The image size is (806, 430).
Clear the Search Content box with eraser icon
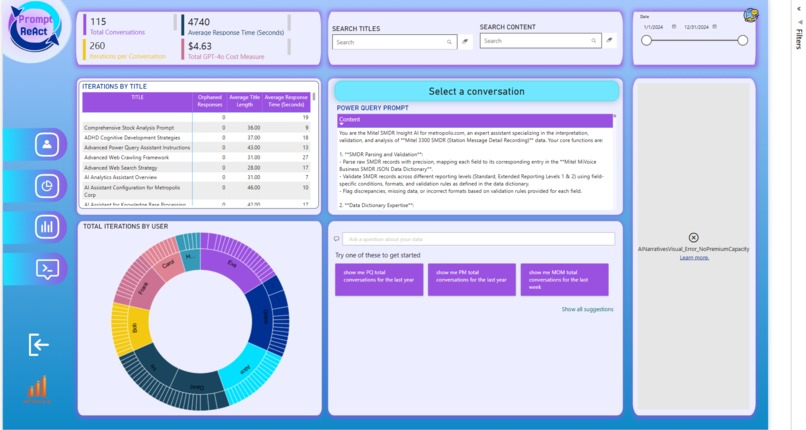pos(610,40)
